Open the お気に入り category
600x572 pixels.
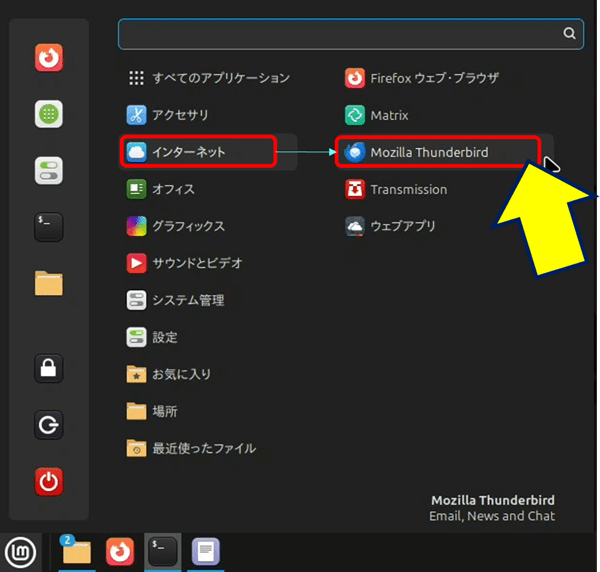209,374
